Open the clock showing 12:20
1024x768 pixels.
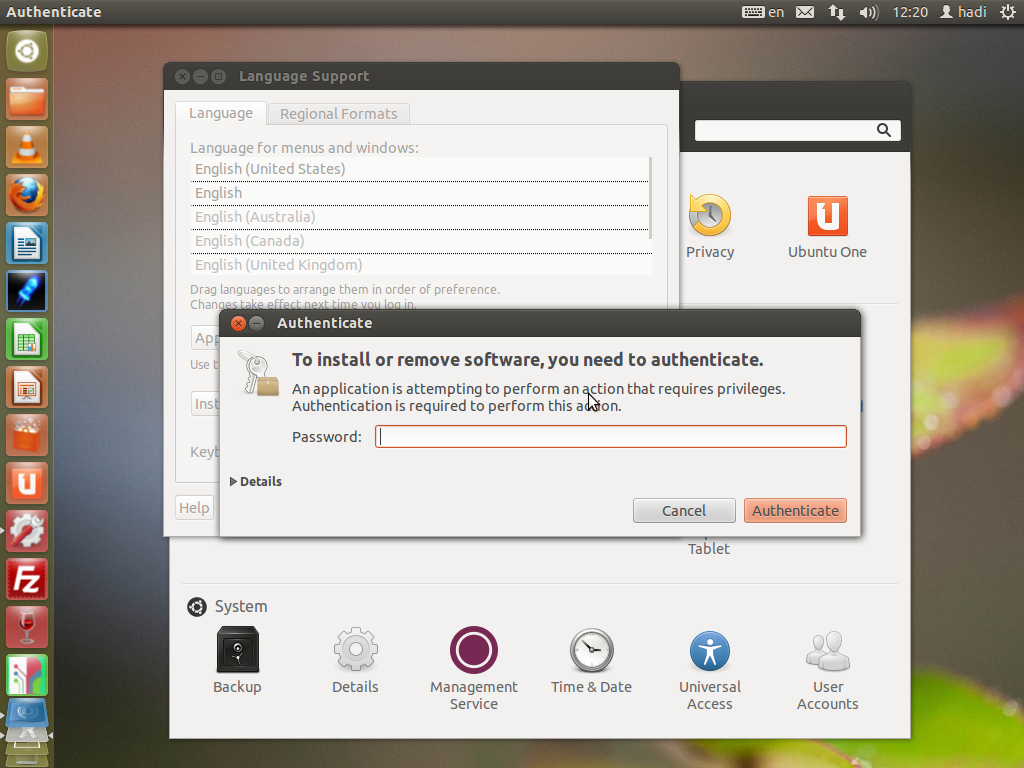tap(910, 12)
